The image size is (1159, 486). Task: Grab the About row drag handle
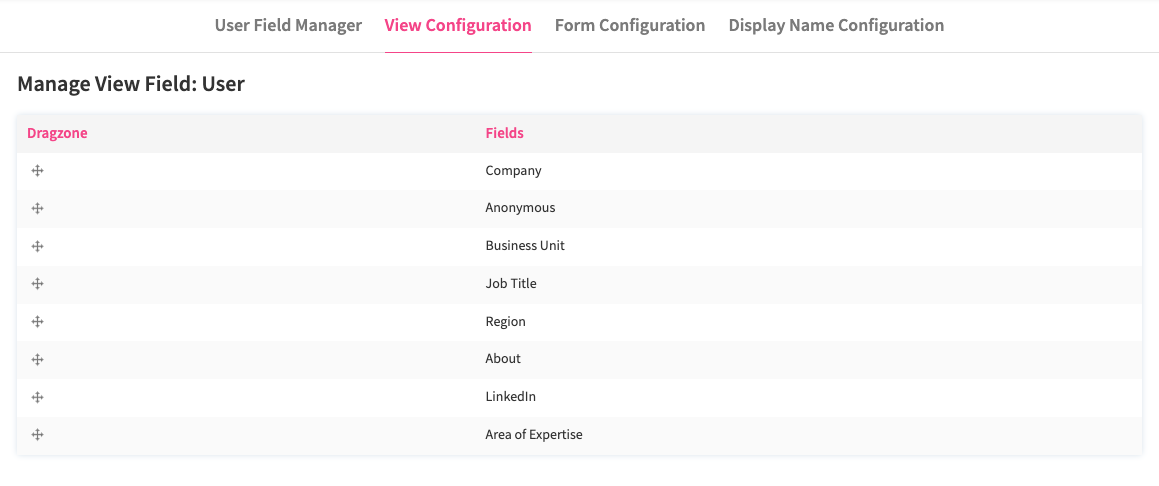click(x=37, y=359)
